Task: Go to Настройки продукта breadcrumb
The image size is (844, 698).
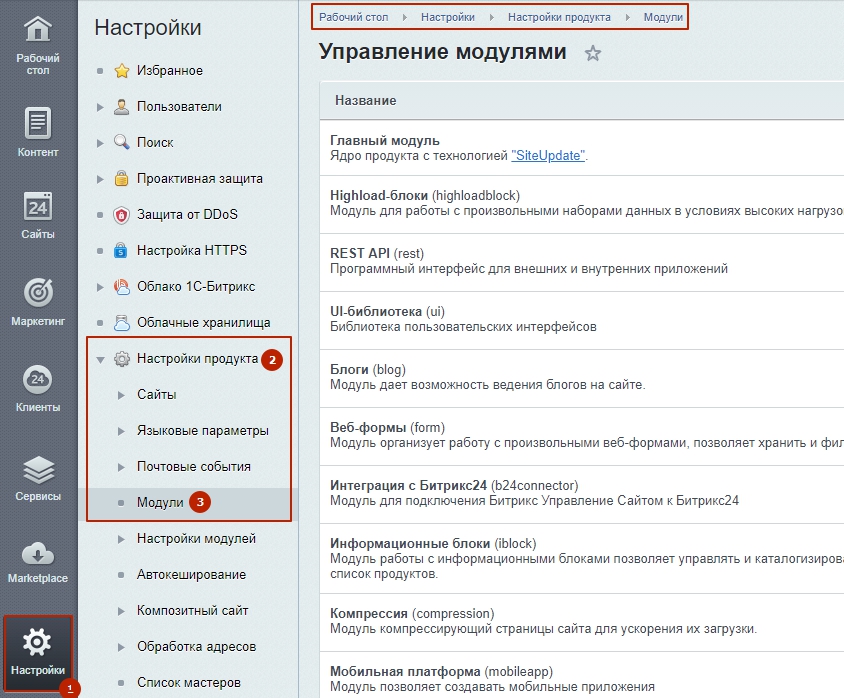Action: pos(559,17)
